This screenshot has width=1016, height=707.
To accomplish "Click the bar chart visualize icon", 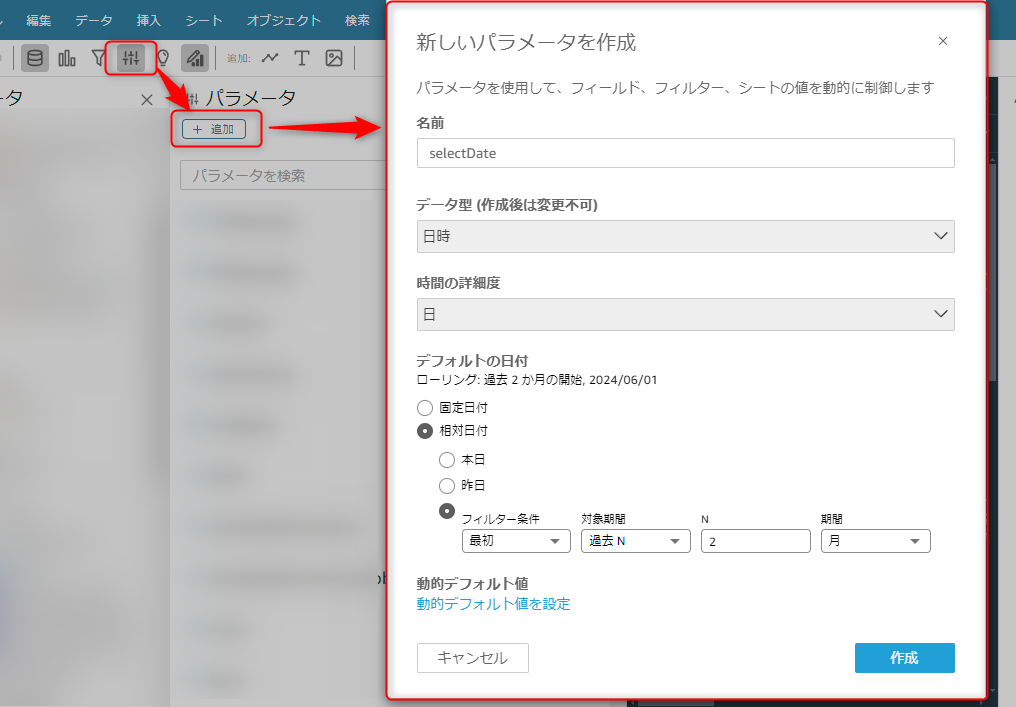I will click(68, 58).
